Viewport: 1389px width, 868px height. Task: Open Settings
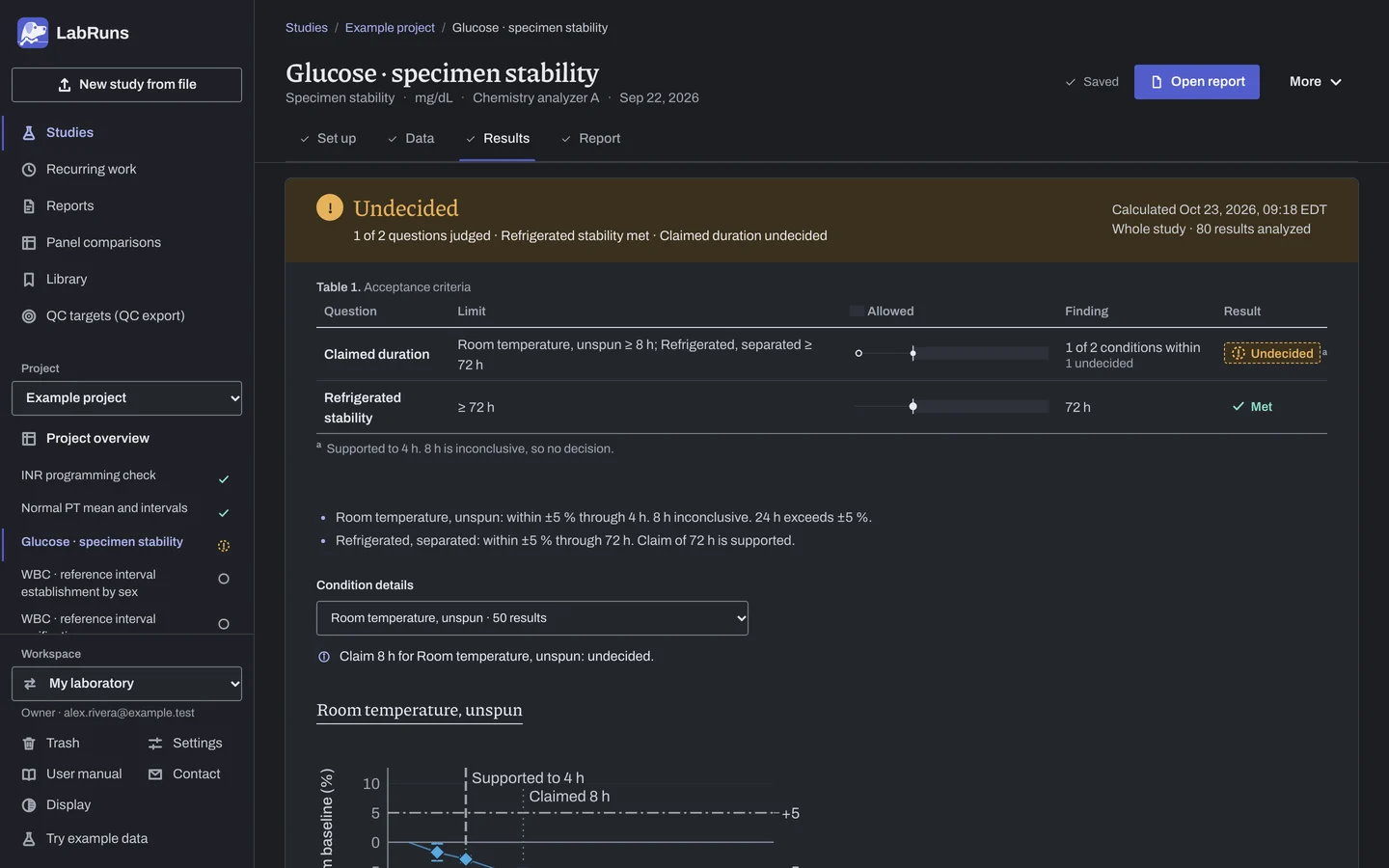tap(197, 744)
